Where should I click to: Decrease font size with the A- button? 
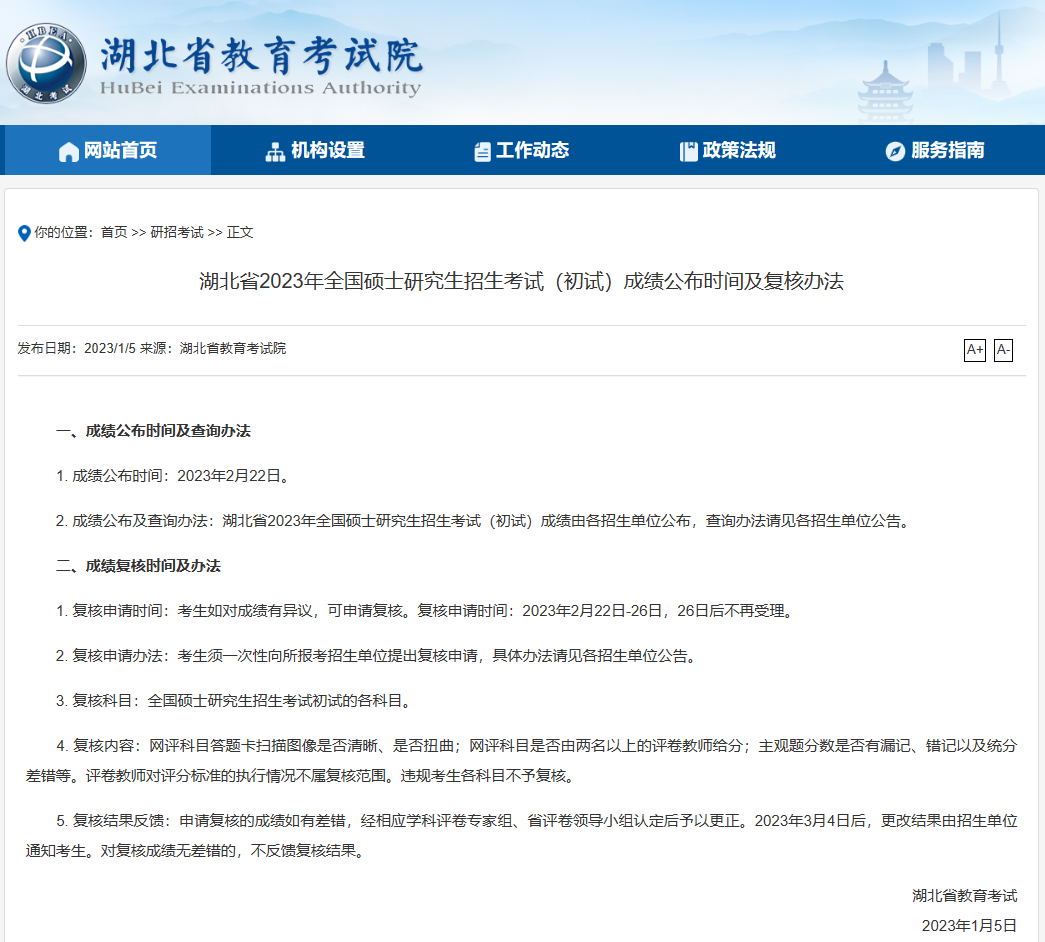coord(1003,350)
